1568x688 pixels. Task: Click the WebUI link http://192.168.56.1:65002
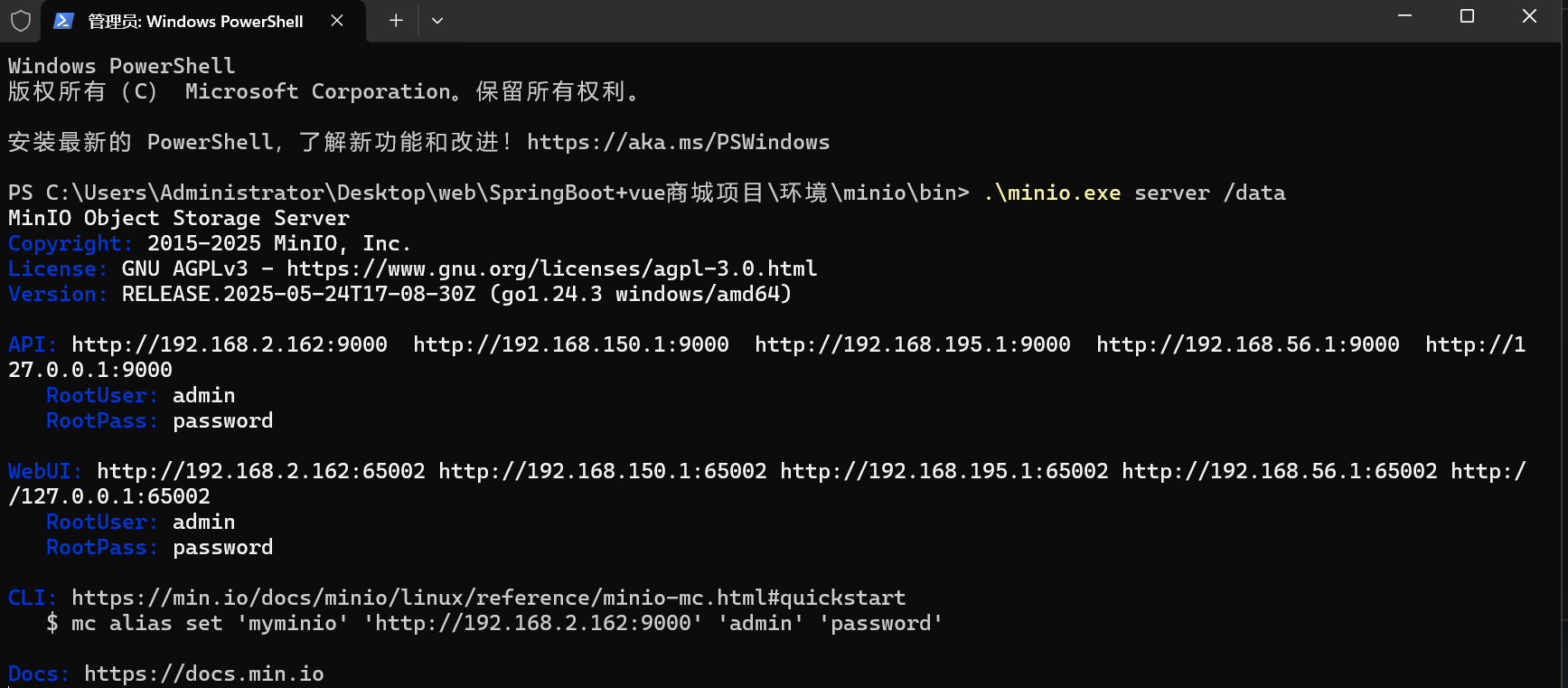(x=1279, y=471)
